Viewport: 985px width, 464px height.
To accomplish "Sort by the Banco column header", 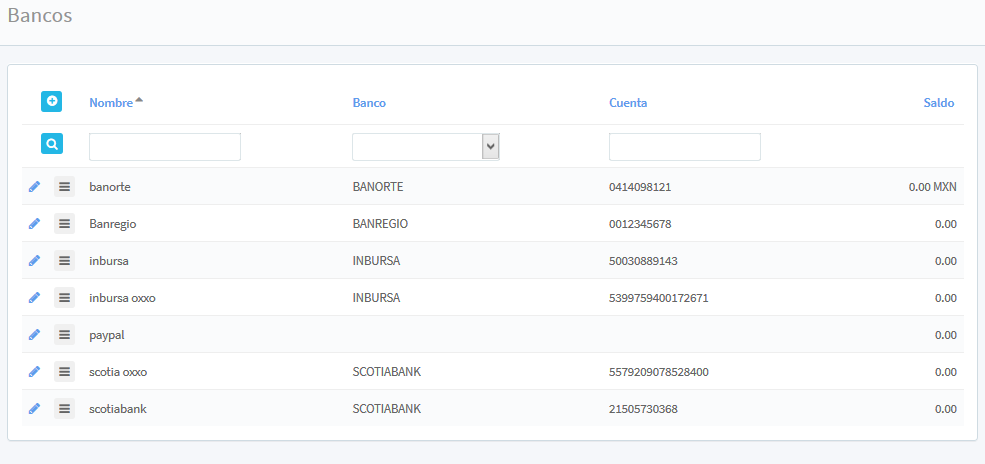I will coord(369,103).
